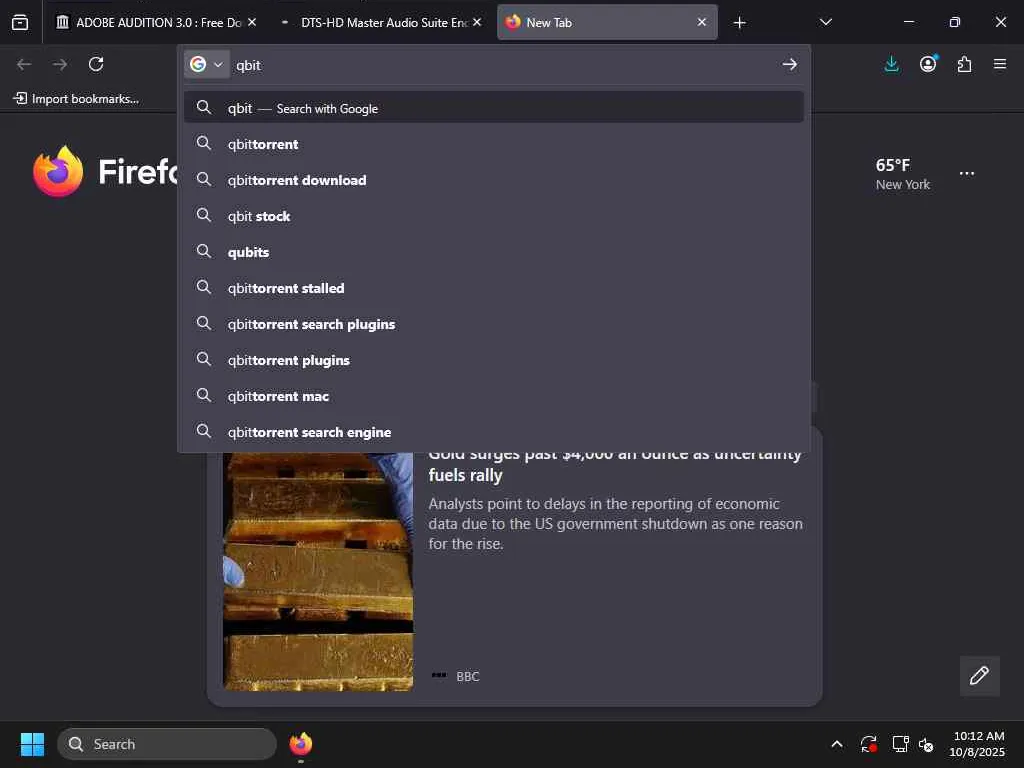Click the address bar containing qbit

pos(503,65)
